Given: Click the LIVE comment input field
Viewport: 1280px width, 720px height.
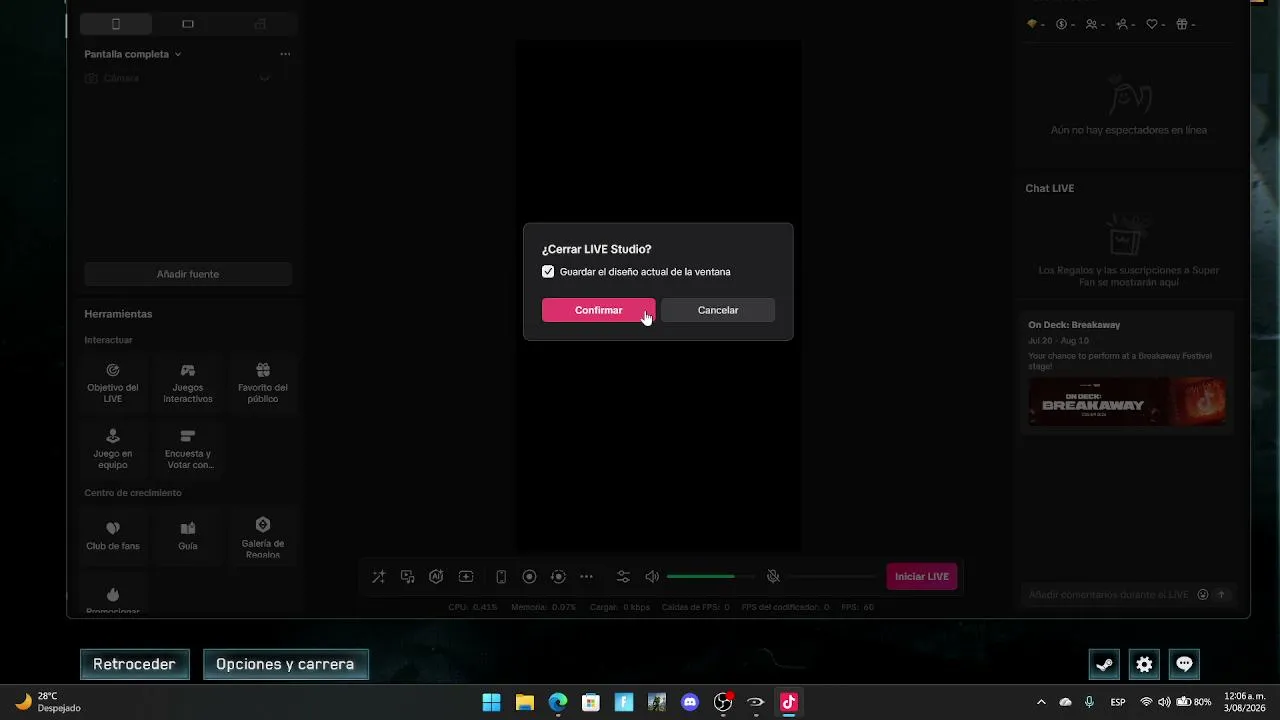Looking at the screenshot, I should [x=1110, y=594].
